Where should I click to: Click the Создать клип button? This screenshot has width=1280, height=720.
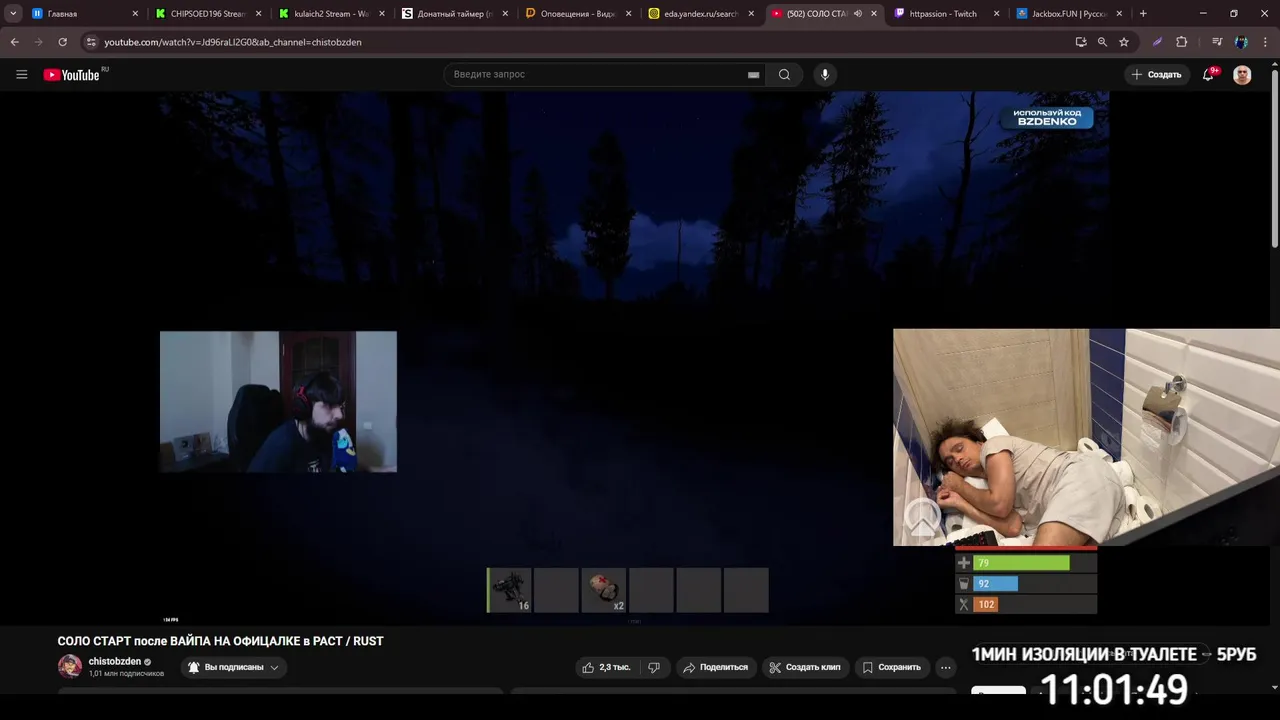[x=804, y=667]
